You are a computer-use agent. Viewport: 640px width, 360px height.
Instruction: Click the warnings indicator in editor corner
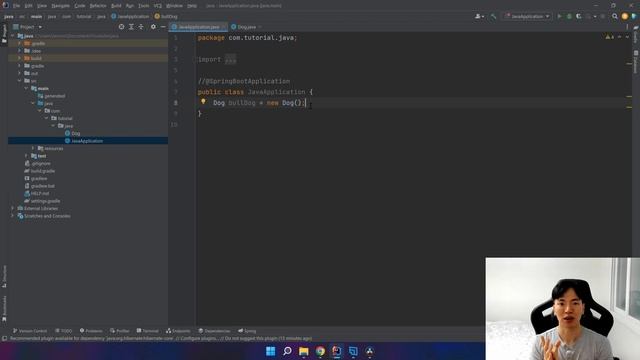pos(610,37)
